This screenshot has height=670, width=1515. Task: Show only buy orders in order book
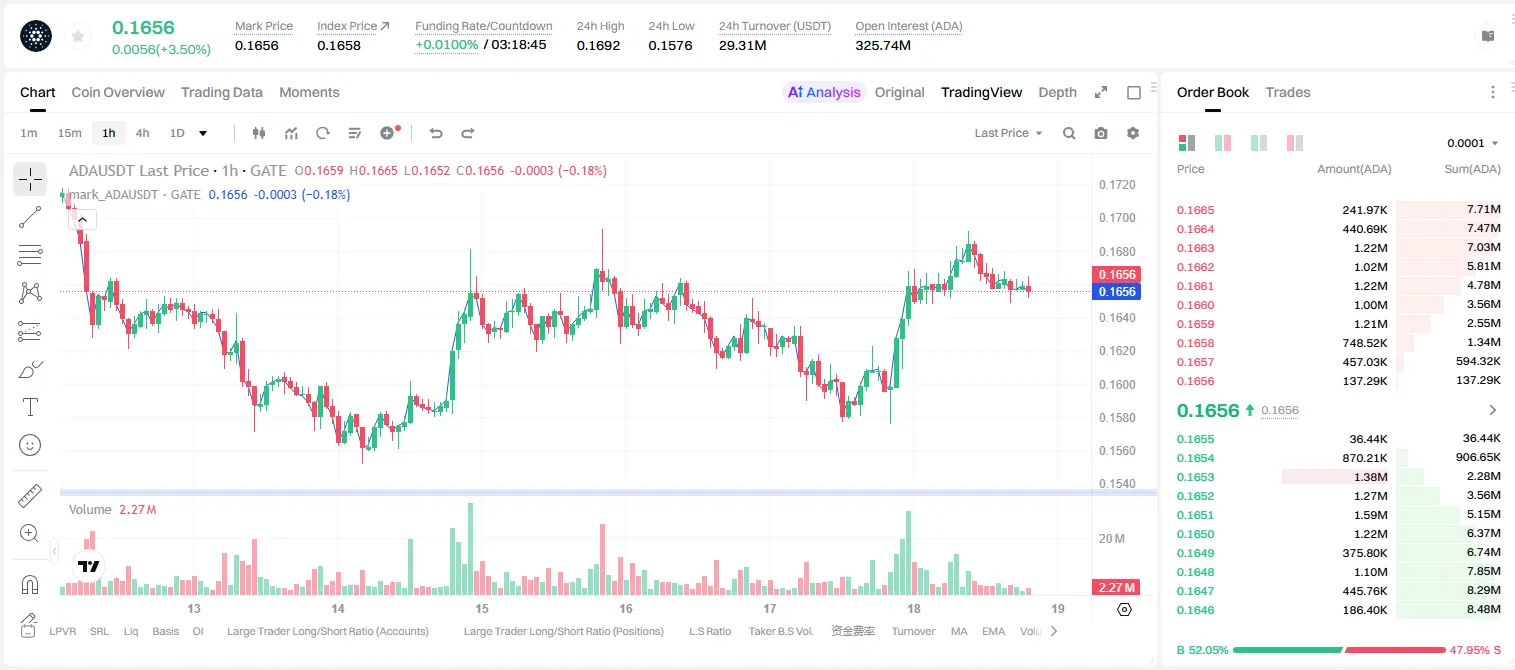(1259, 143)
